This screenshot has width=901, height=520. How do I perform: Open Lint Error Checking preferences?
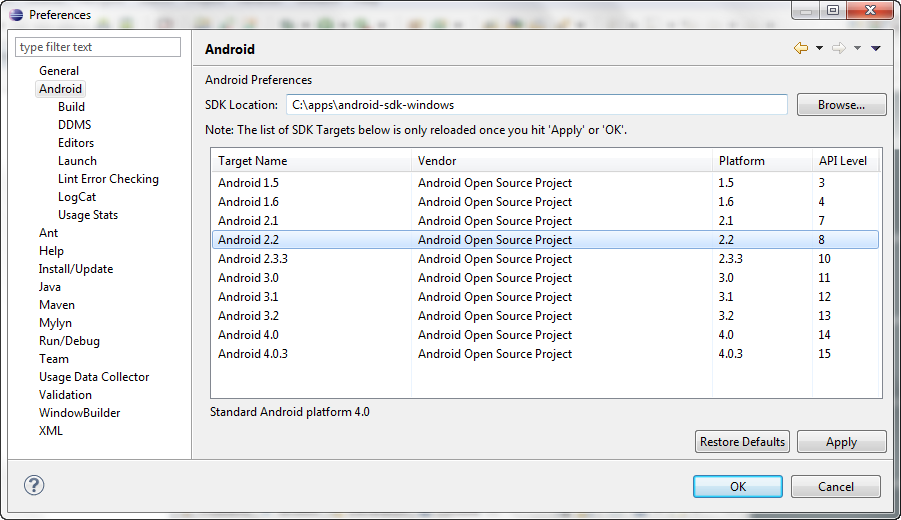coord(108,179)
